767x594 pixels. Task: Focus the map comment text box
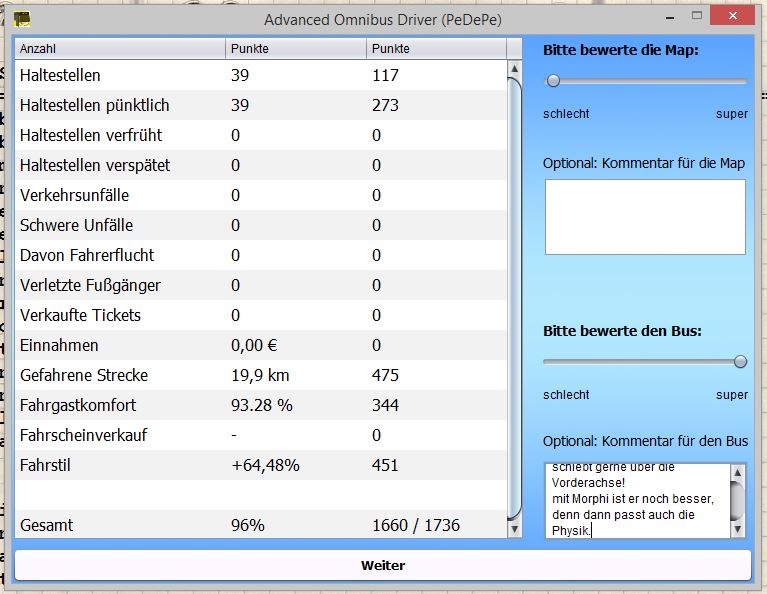coord(645,217)
